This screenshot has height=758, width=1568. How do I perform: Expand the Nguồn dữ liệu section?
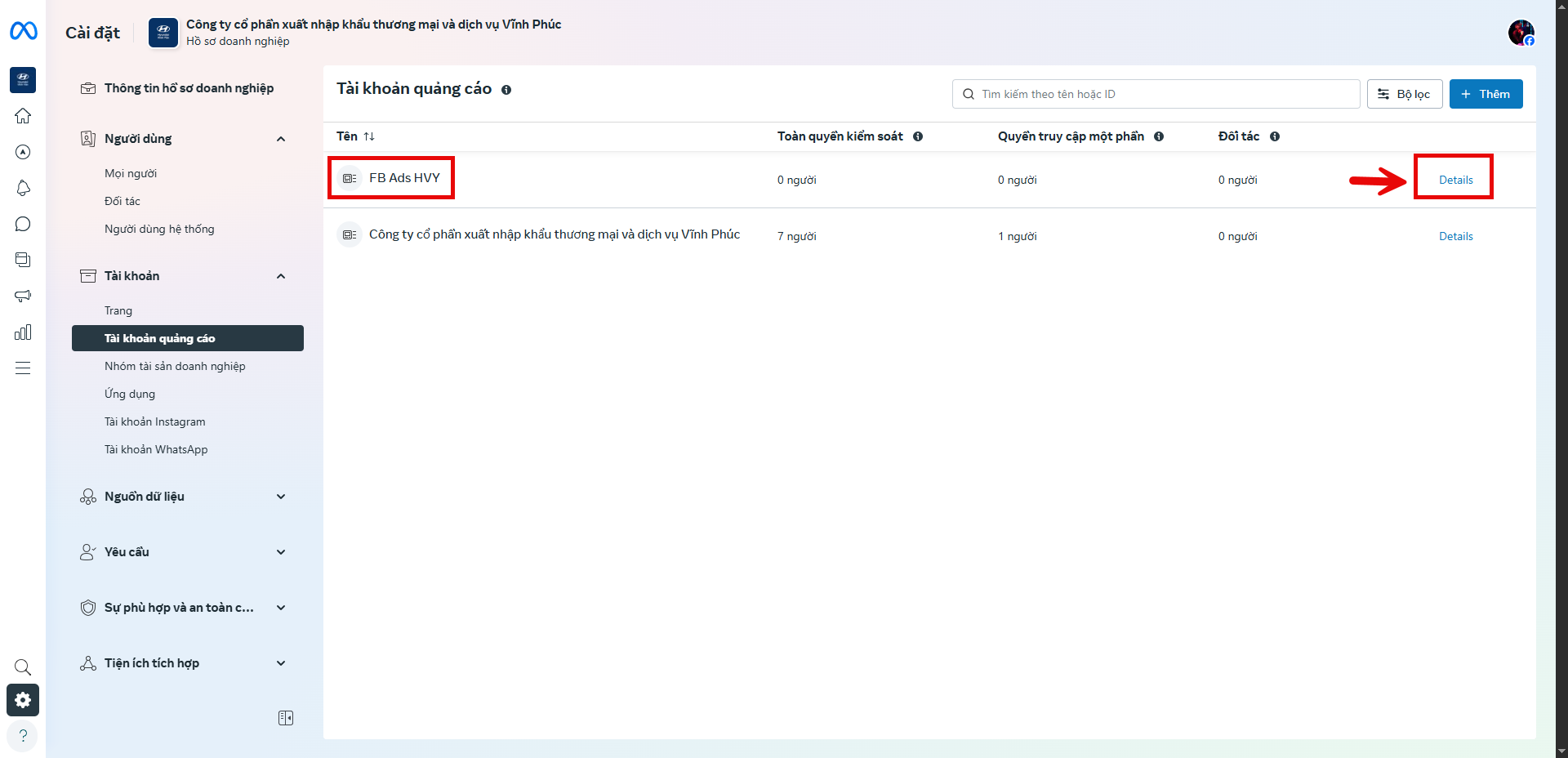(x=281, y=497)
